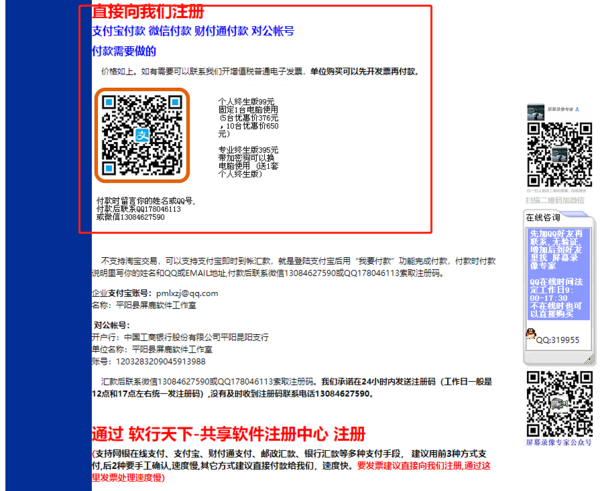This screenshot has width=600, height=491.
Task: Open QQ:319955 chat link
Action: pyautogui.click(x=558, y=340)
